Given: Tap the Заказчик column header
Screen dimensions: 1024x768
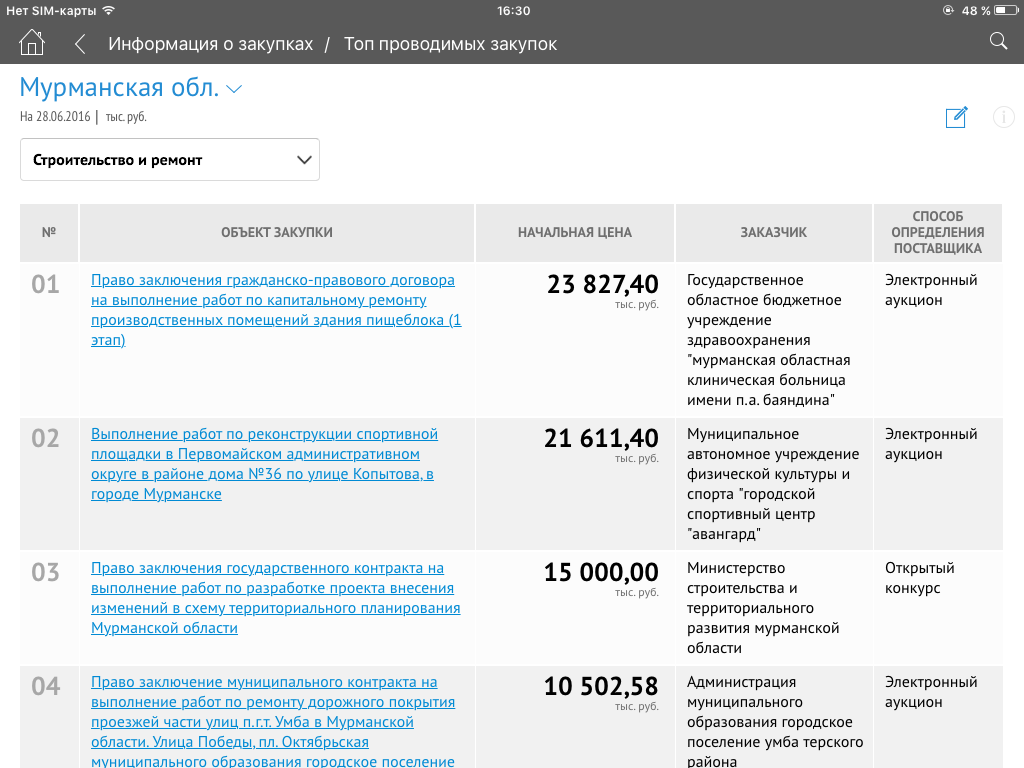Looking at the screenshot, I should click(x=773, y=233).
